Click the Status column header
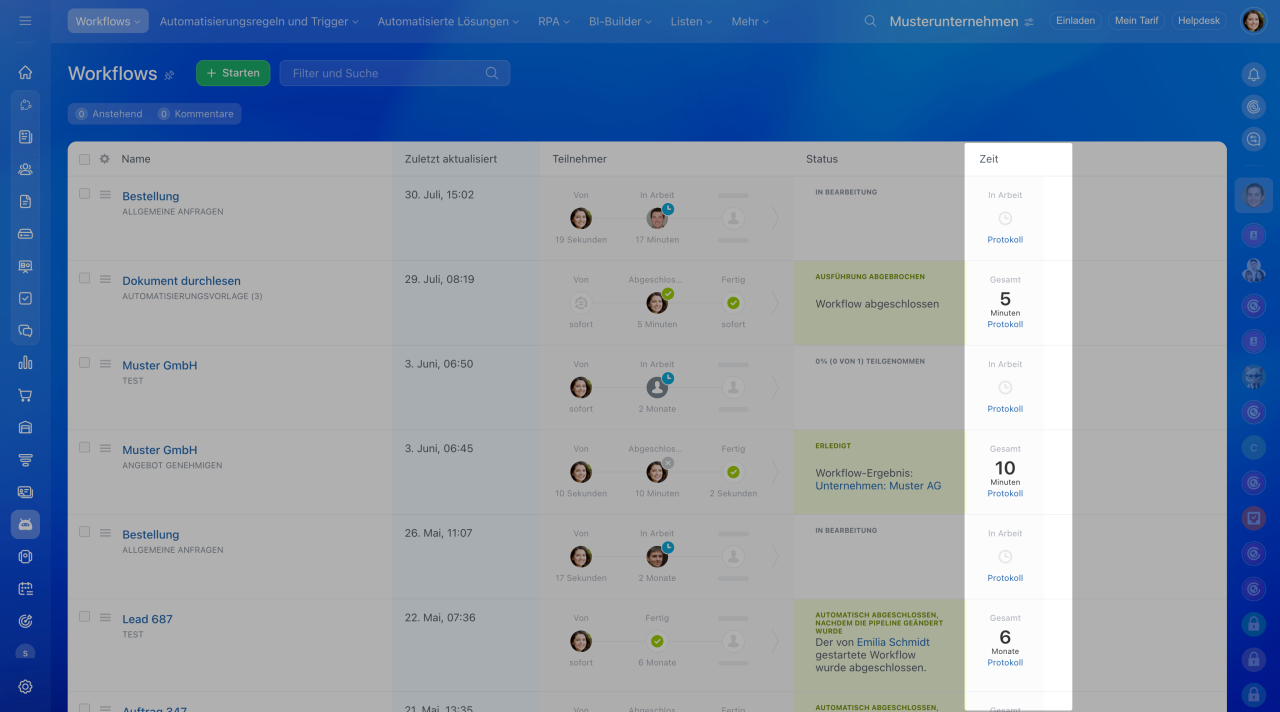The width and height of the screenshot is (1280, 712). pos(822,159)
